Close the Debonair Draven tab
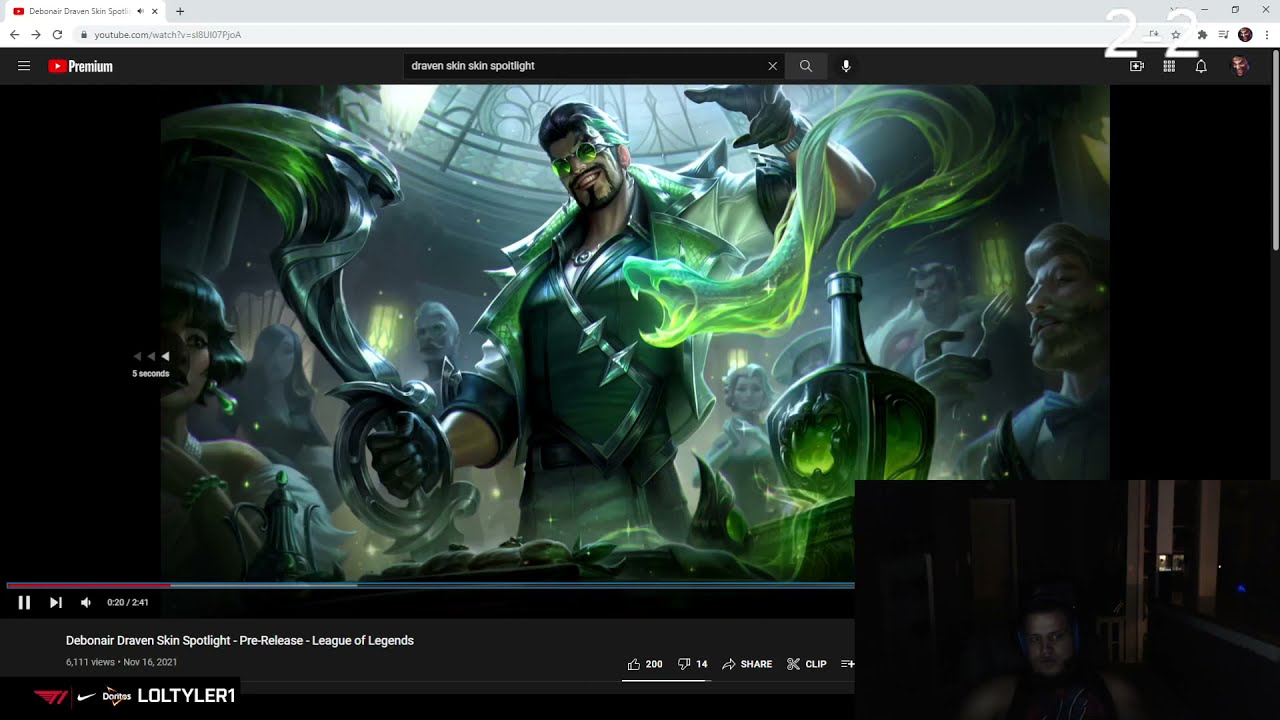The image size is (1280, 720). pos(155,11)
